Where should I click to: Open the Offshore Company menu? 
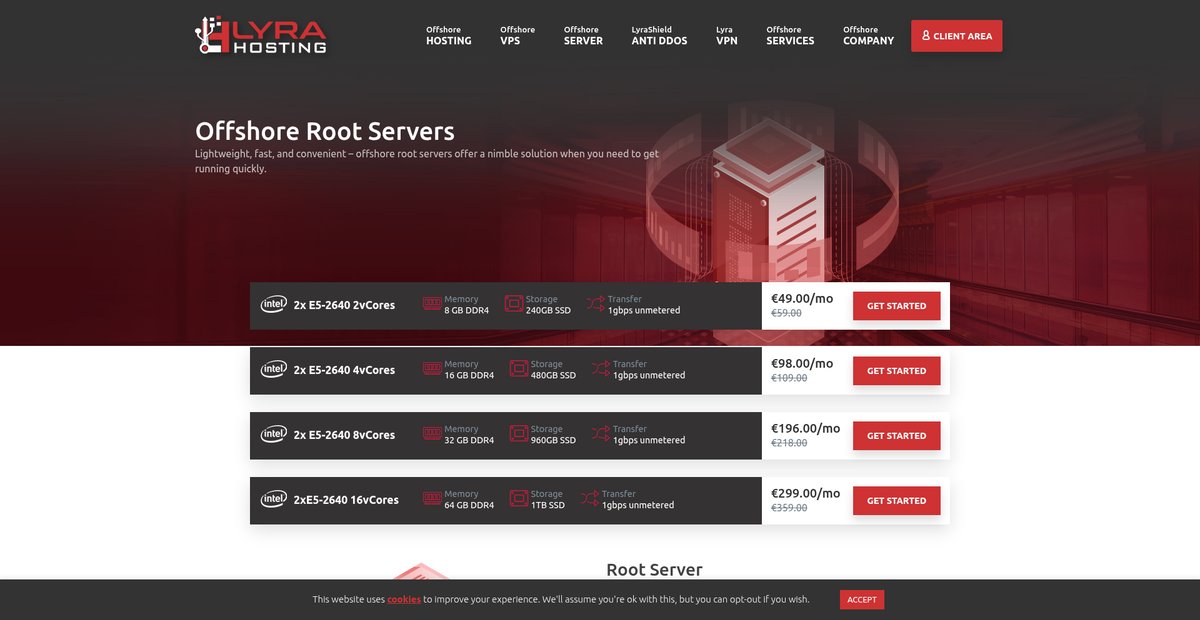click(868, 36)
